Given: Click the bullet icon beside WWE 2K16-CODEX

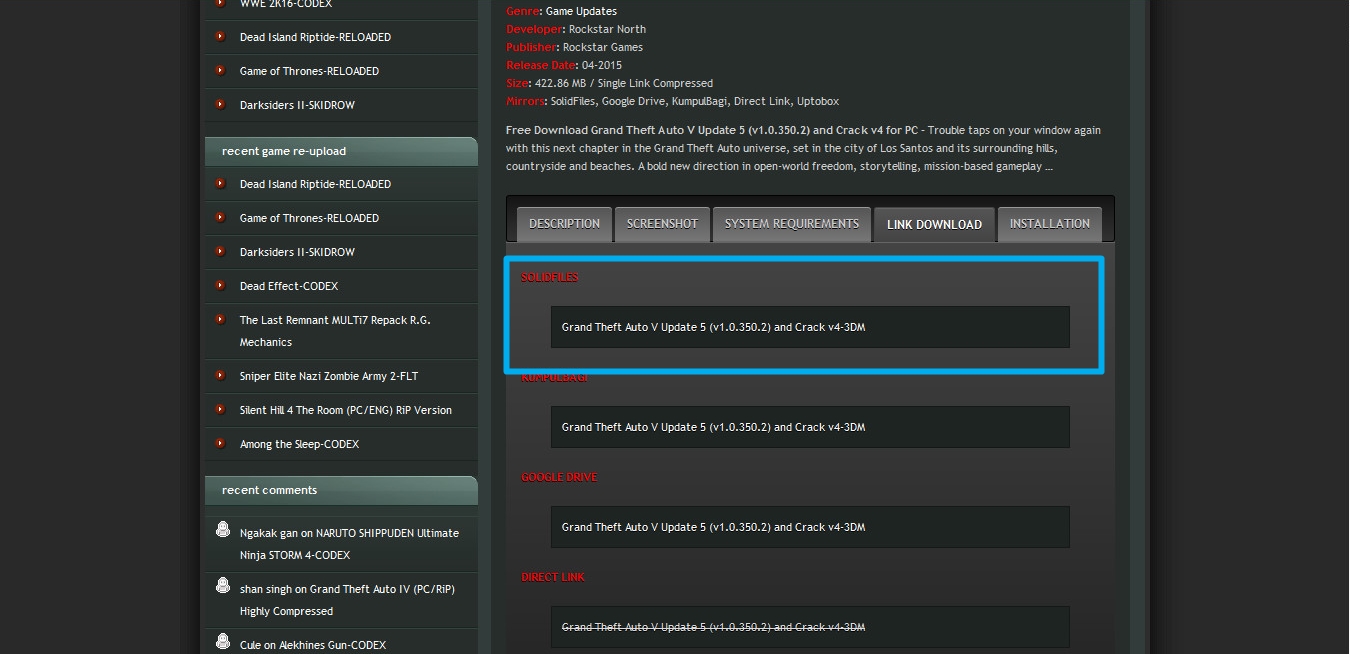Looking at the screenshot, I should point(220,5).
